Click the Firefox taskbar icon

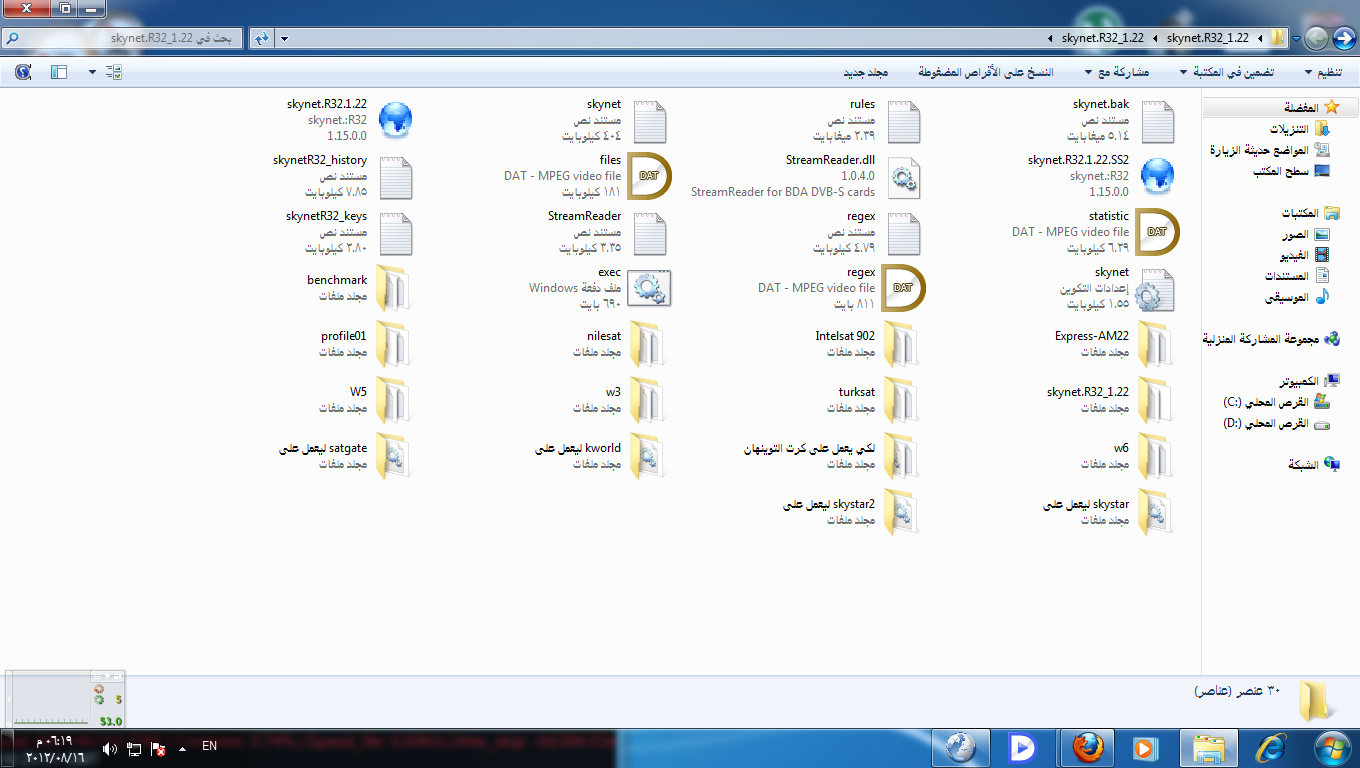point(1085,748)
